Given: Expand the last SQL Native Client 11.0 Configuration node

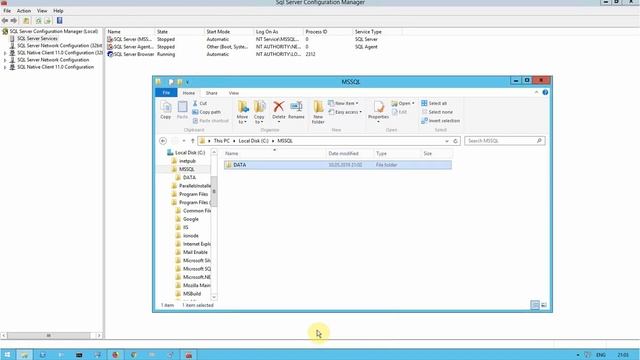Looking at the screenshot, I should pos(5,67).
